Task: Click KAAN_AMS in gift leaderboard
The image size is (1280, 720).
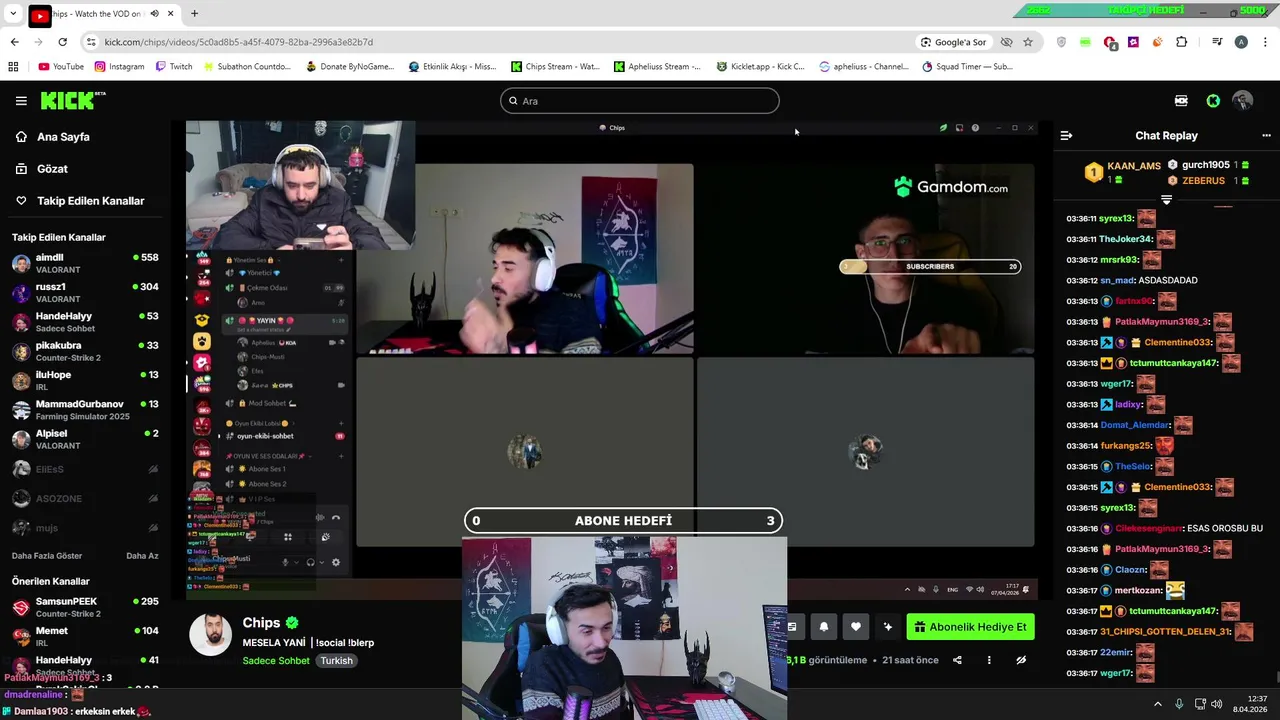Action: pyautogui.click(x=1134, y=166)
